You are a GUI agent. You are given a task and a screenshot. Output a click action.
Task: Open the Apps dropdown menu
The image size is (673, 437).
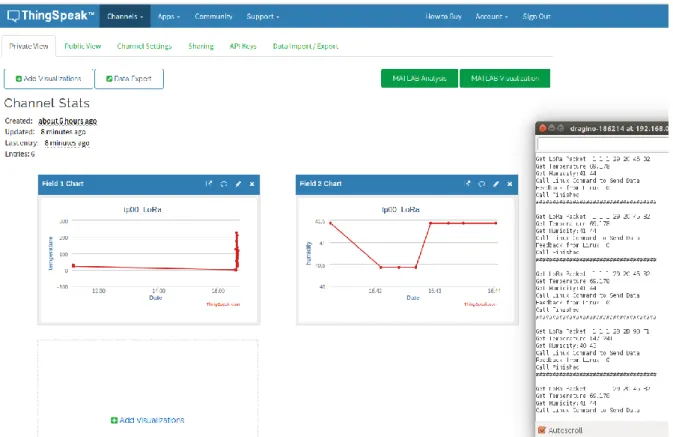169,16
